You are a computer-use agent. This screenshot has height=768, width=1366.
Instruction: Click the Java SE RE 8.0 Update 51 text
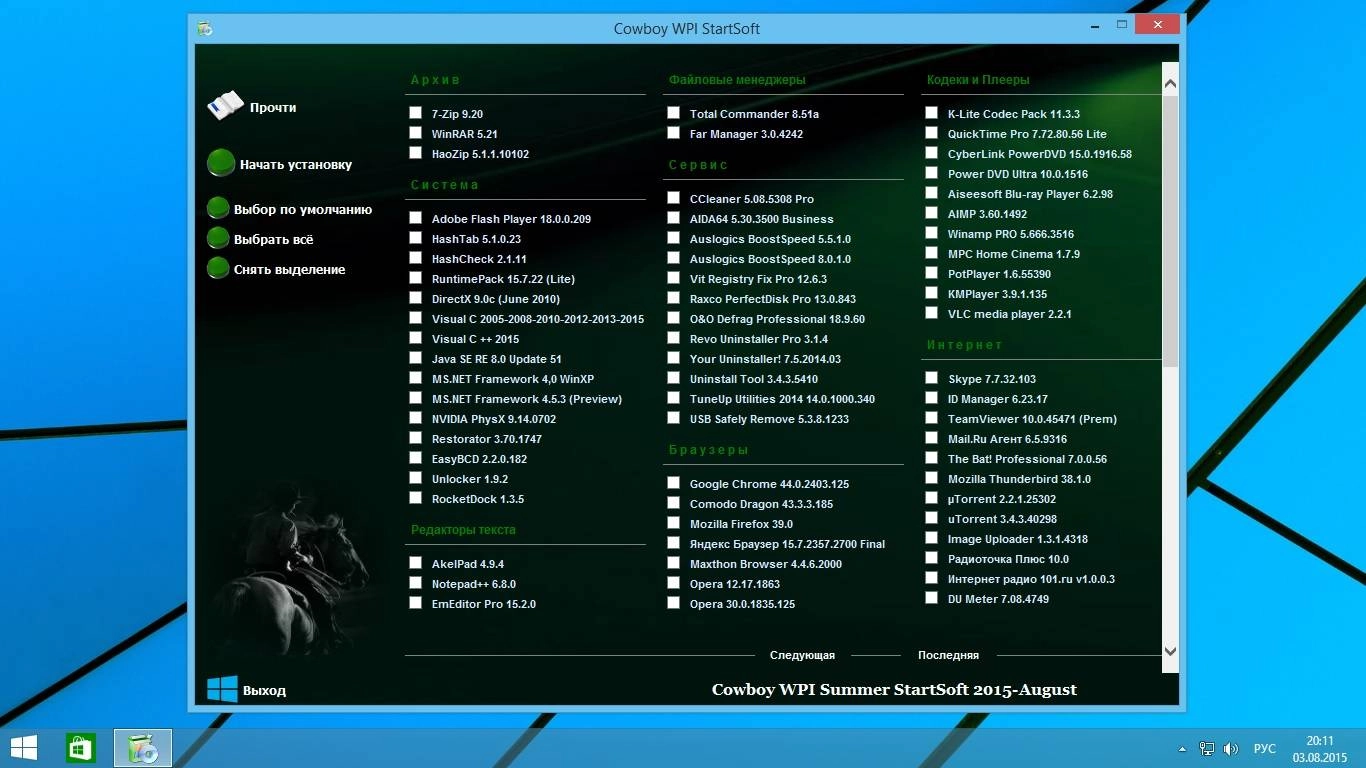coord(497,359)
